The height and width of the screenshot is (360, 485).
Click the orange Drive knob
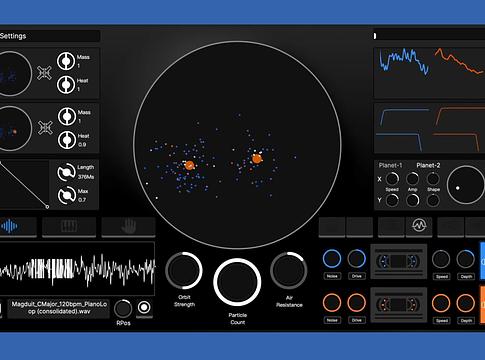coord(356,303)
